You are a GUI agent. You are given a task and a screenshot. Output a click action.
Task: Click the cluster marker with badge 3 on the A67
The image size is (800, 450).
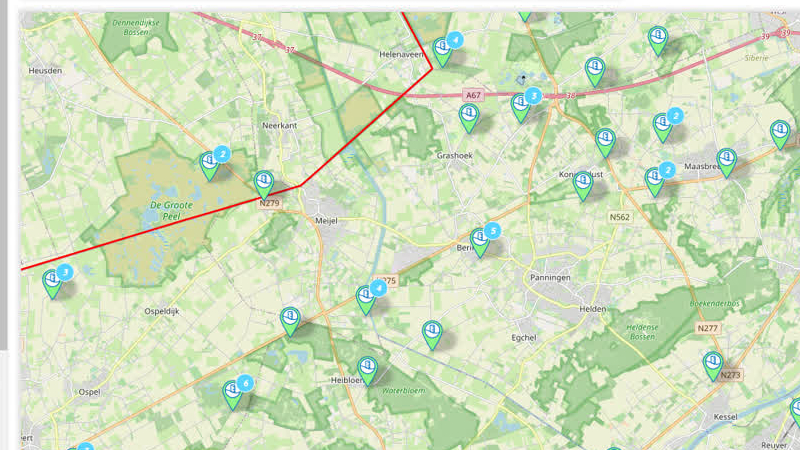point(521,108)
